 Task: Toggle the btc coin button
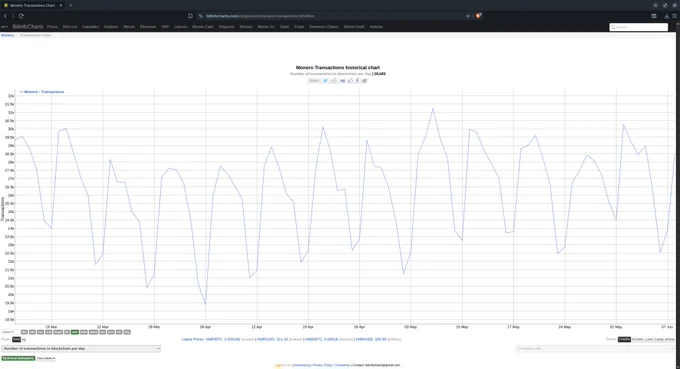click(x=24, y=332)
